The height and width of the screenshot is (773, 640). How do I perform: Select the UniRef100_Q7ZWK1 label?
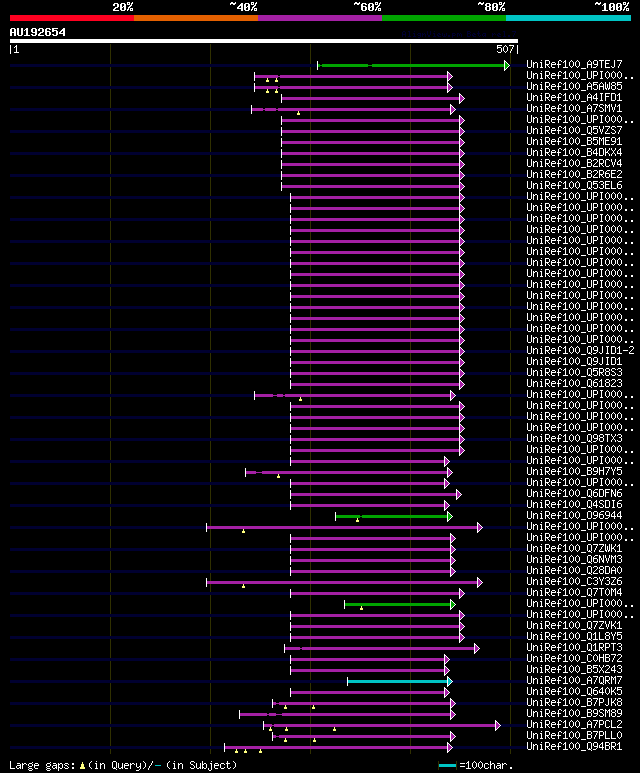click(574, 549)
